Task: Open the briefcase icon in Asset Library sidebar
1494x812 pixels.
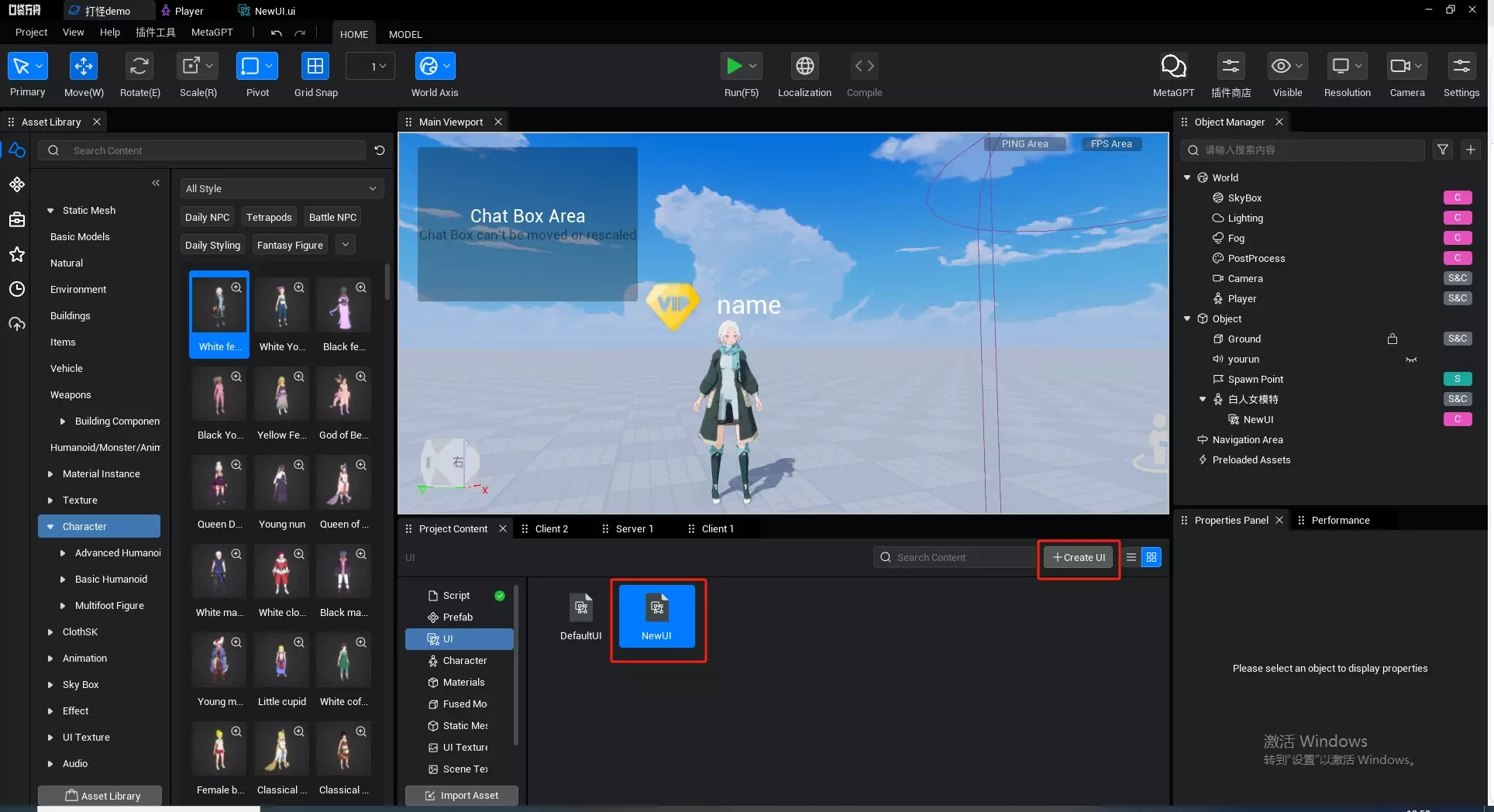Action: point(17,219)
